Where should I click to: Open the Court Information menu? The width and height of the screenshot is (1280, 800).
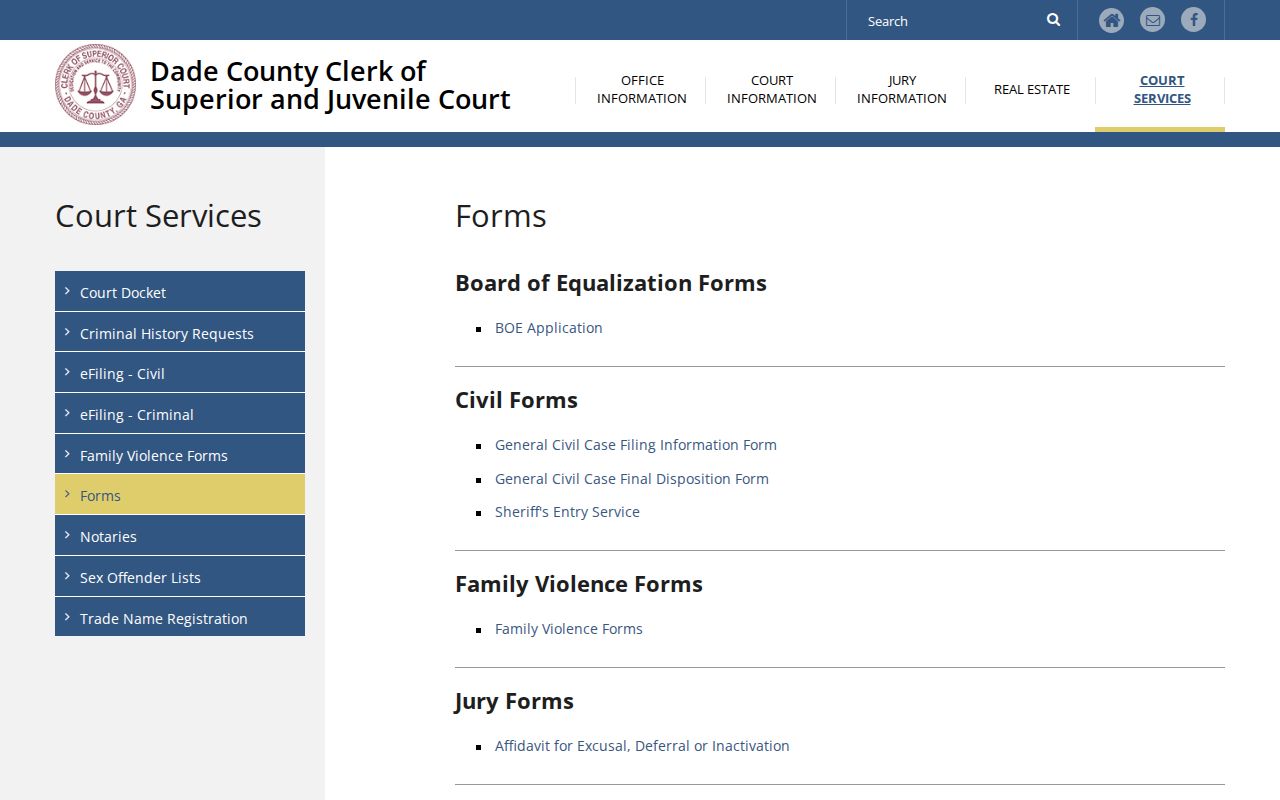(x=772, y=89)
